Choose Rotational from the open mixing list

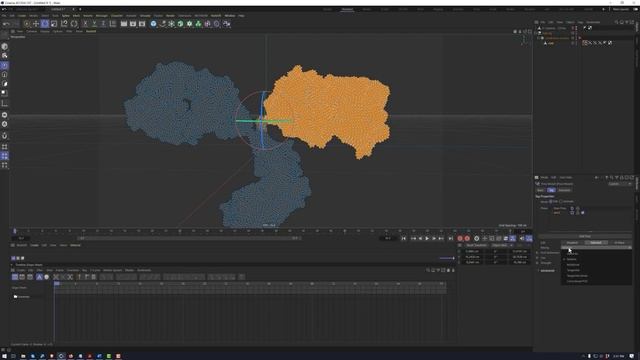pos(573,264)
